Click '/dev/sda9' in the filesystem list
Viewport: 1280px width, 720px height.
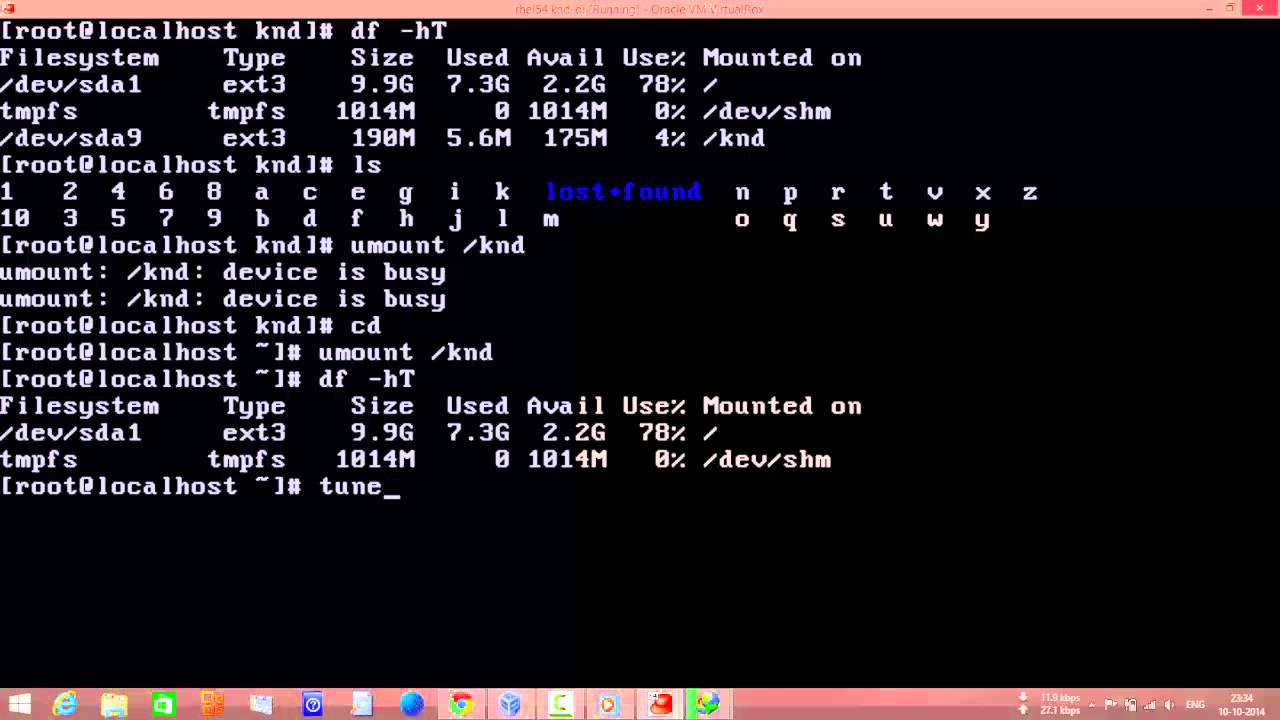tap(71, 139)
